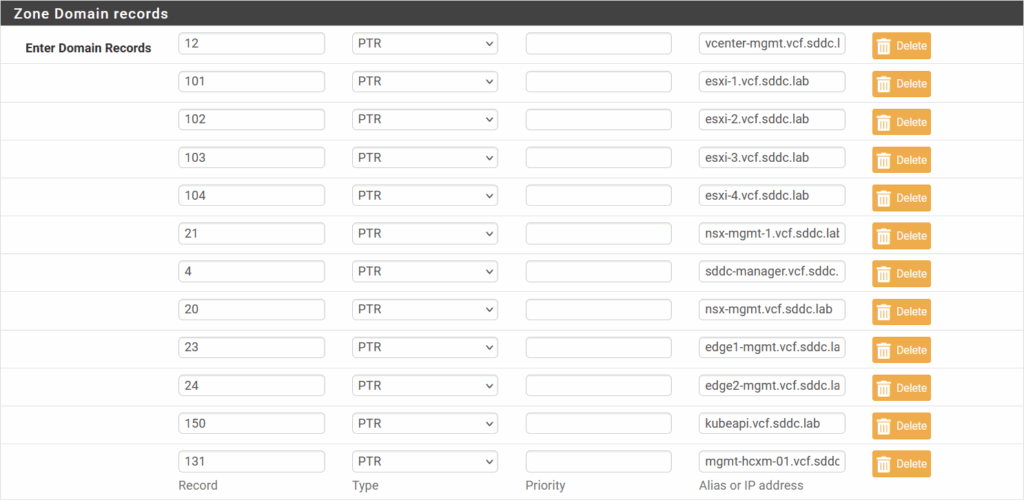Click trash icon for kubeapi record
Screen dimensions: 1024x500
(884, 426)
